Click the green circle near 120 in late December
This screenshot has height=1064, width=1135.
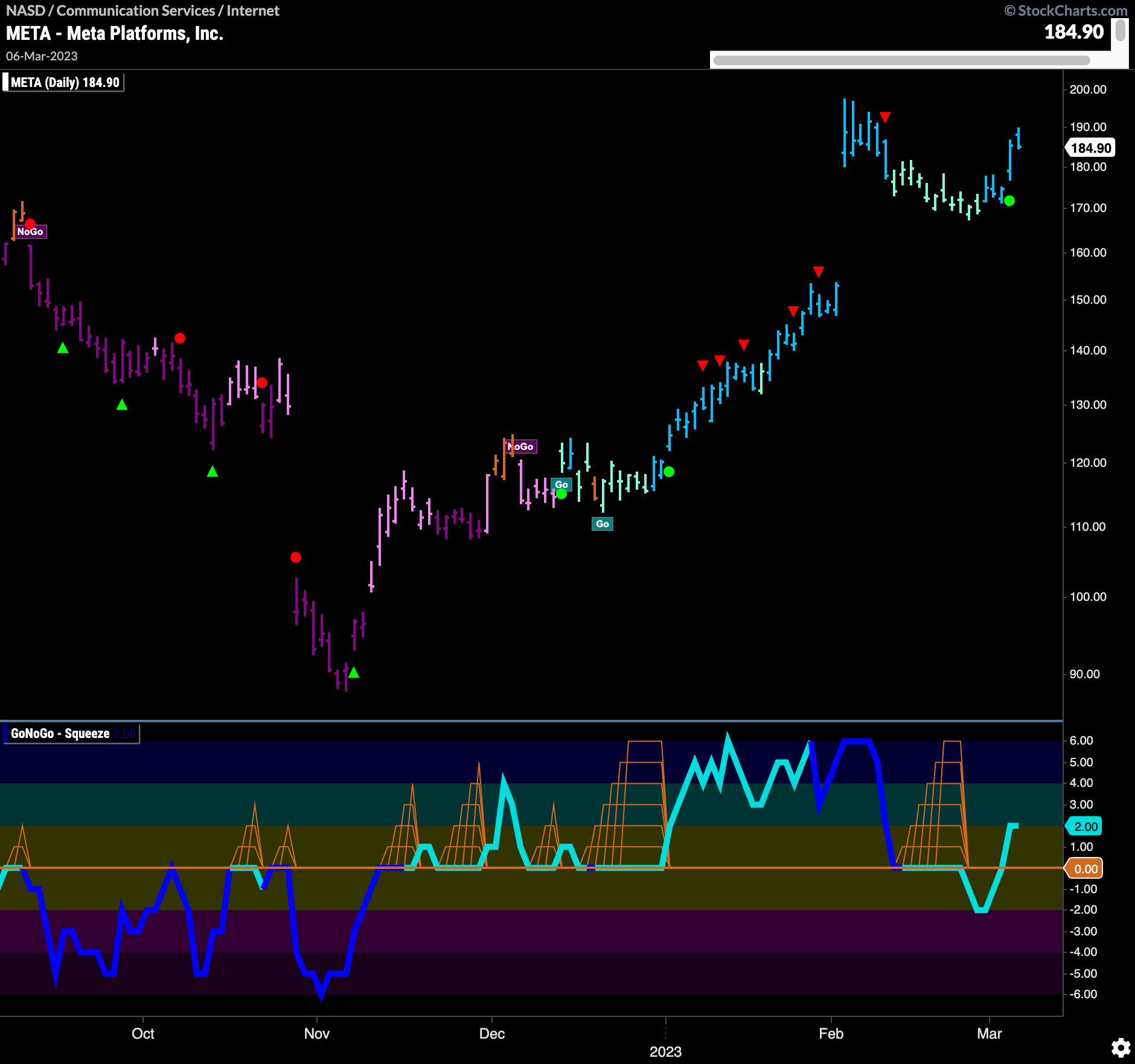click(x=669, y=472)
